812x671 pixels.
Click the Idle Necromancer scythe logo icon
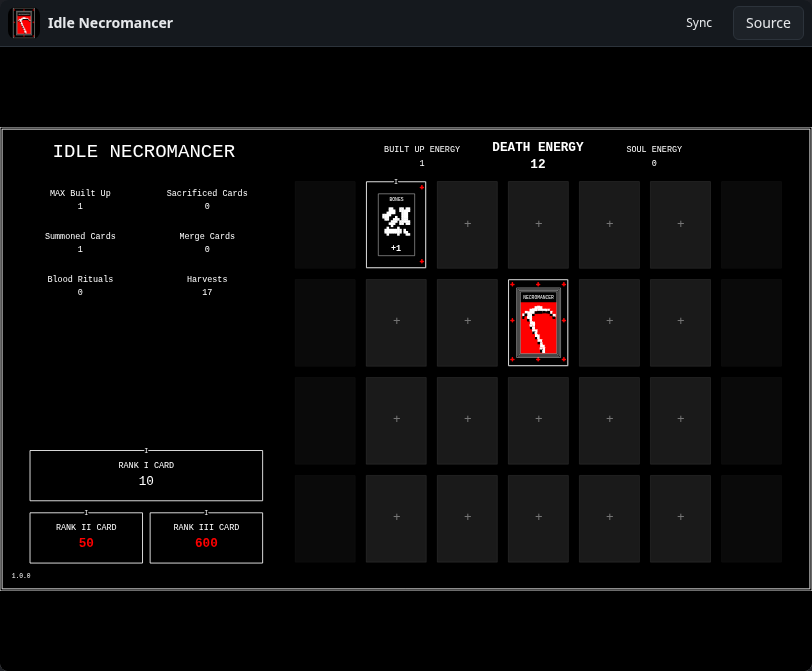pyautogui.click(x=24, y=23)
